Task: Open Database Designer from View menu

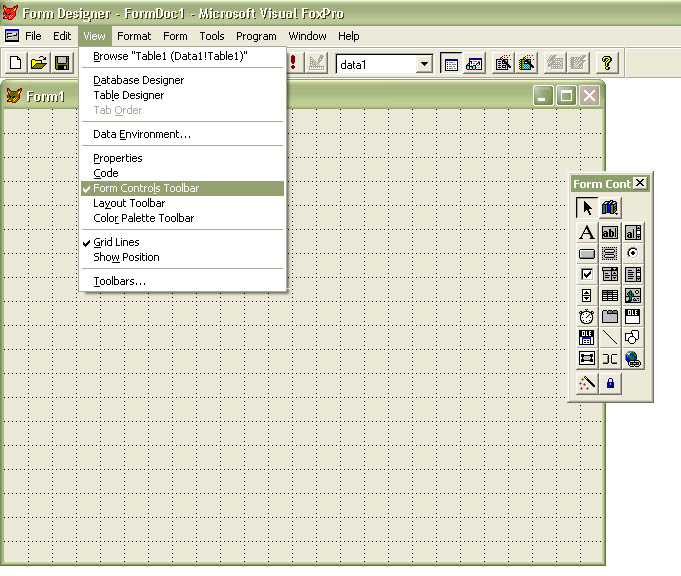Action: (182, 80)
